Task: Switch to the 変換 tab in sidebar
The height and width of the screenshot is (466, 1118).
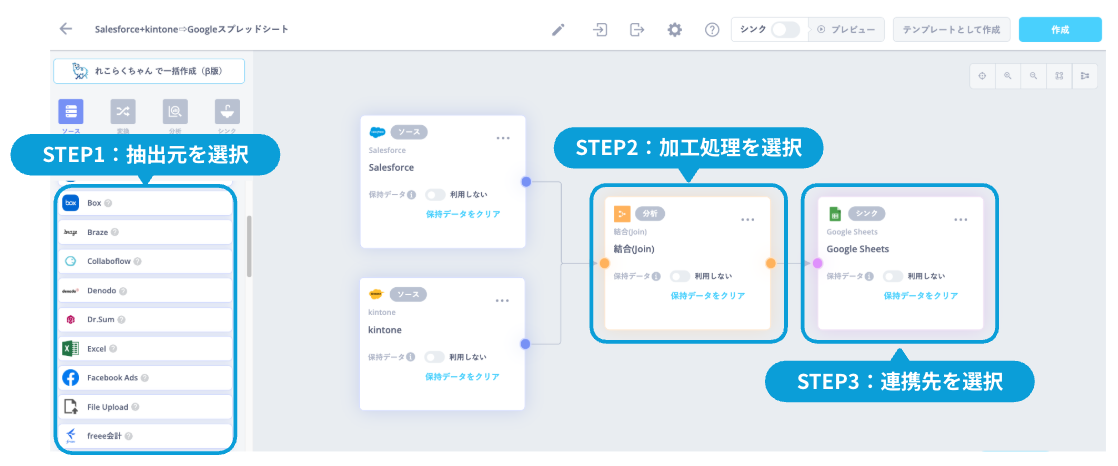Action: tap(122, 112)
